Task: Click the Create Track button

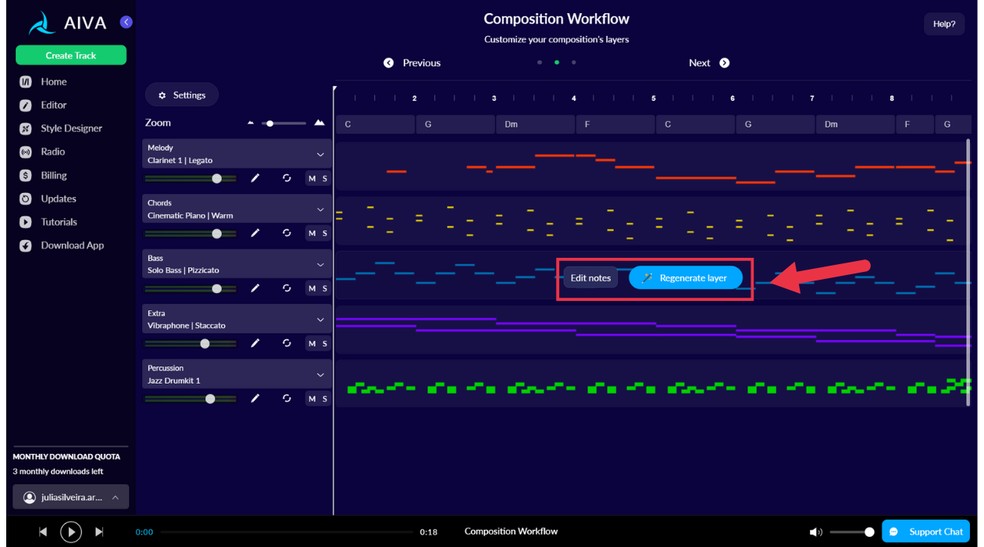Action: tap(71, 55)
